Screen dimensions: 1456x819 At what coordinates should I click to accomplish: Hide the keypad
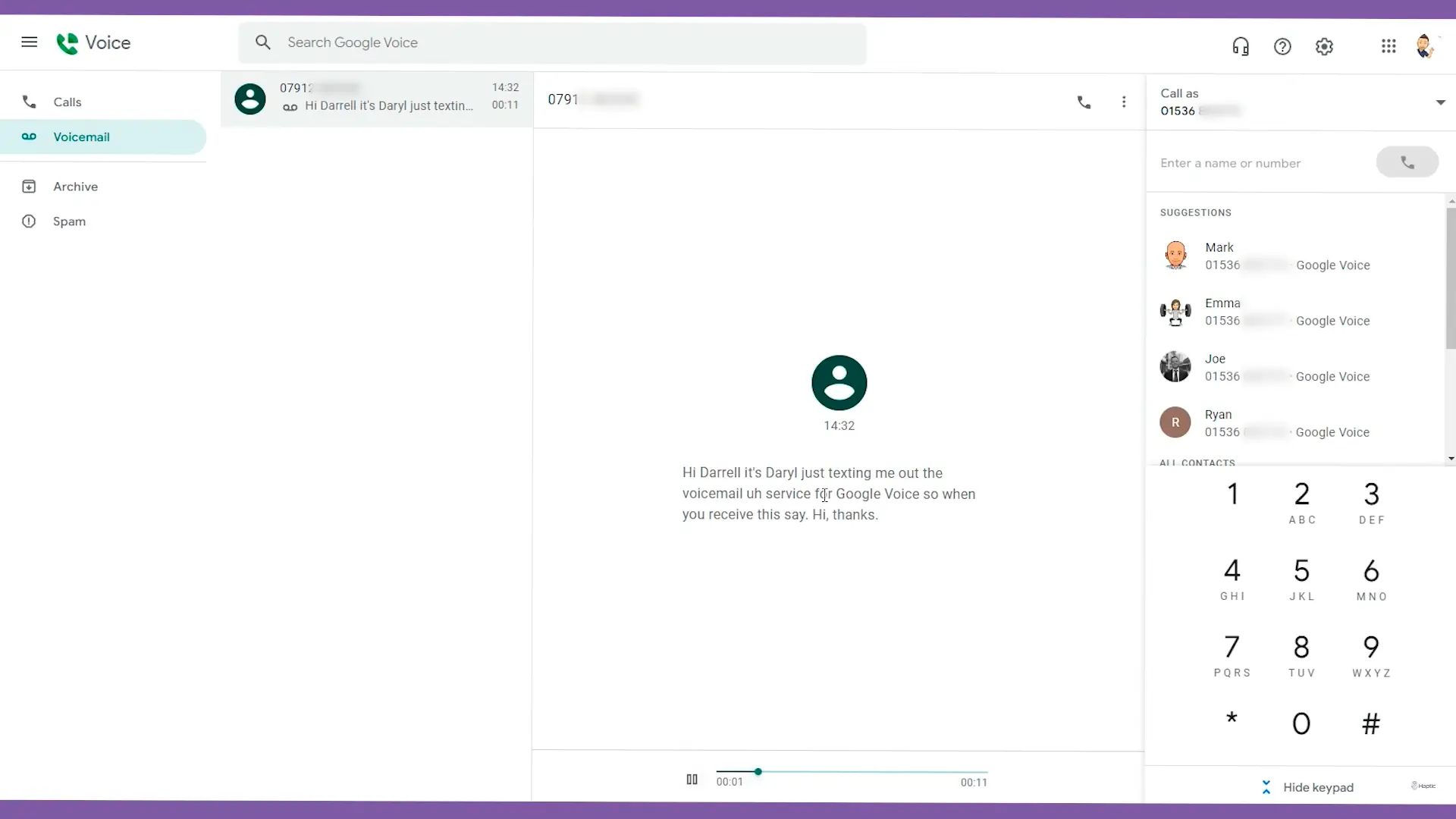[1307, 787]
